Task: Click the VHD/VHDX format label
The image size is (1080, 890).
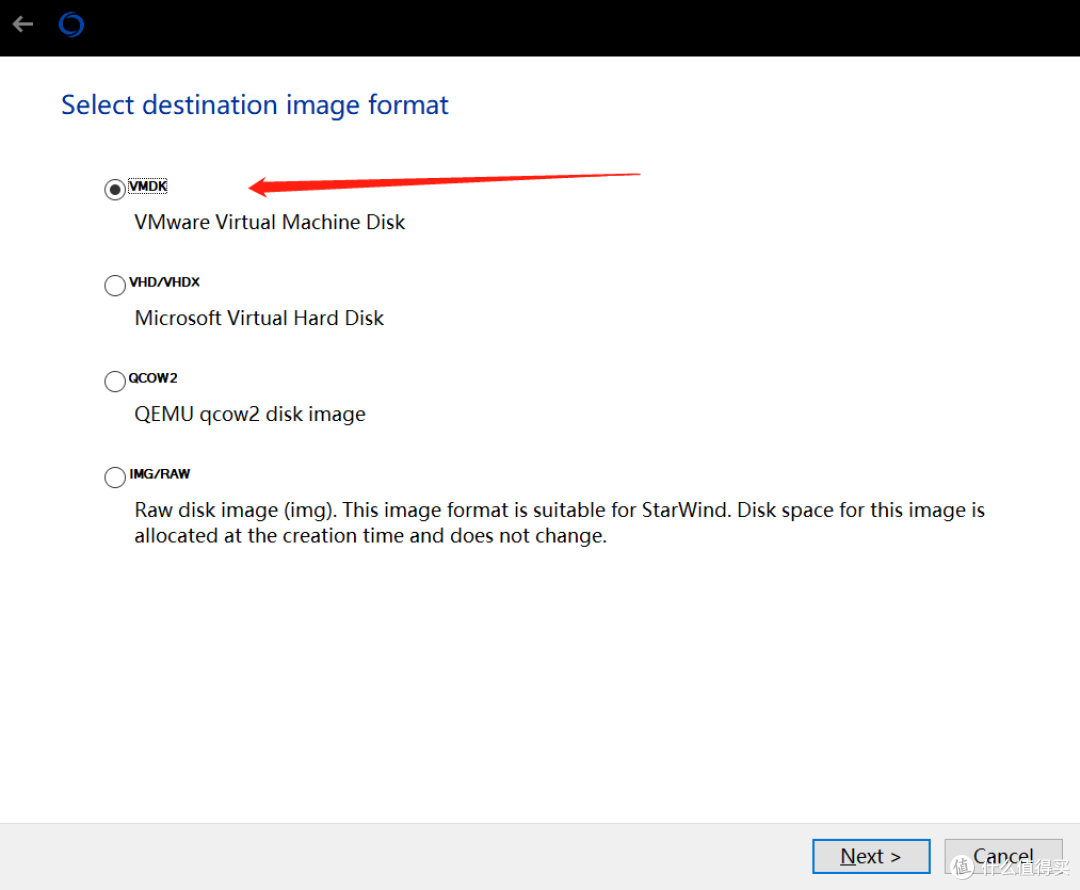Action: point(165,282)
